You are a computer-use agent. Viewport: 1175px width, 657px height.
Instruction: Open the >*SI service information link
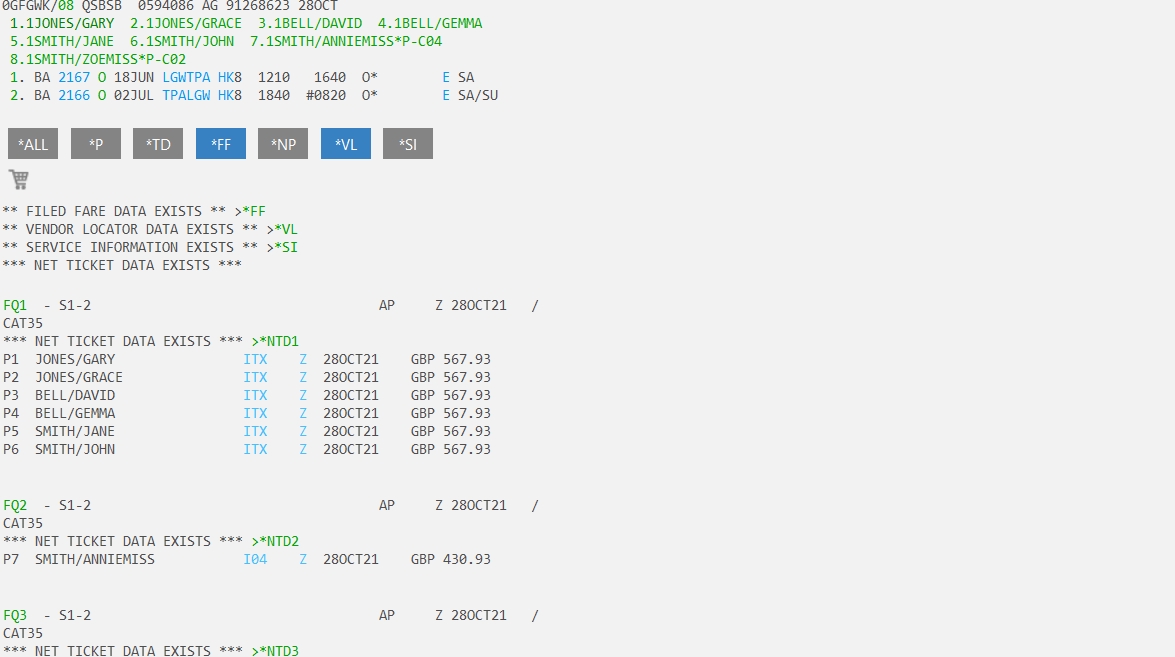point(282,247)
